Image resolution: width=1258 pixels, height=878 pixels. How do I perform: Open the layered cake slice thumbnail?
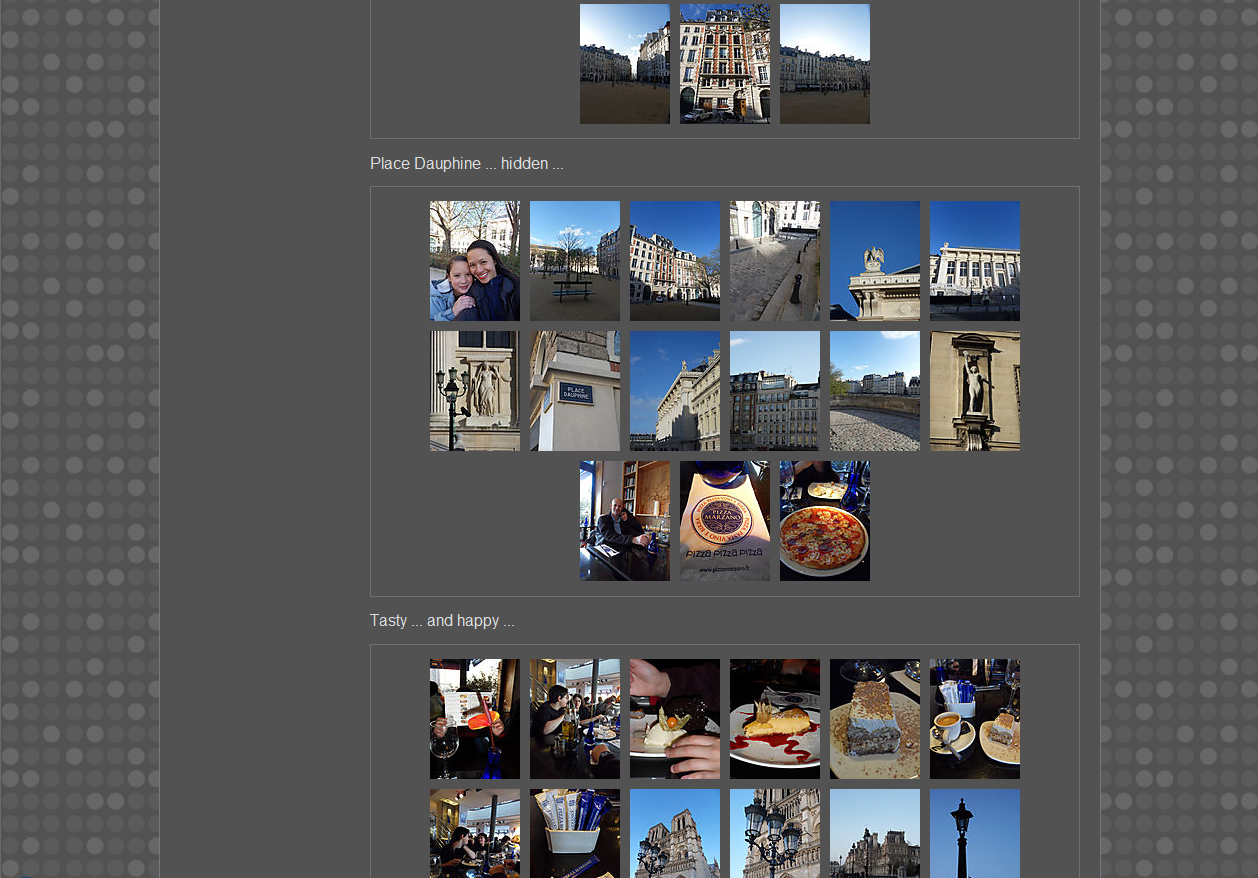(874, 719)
